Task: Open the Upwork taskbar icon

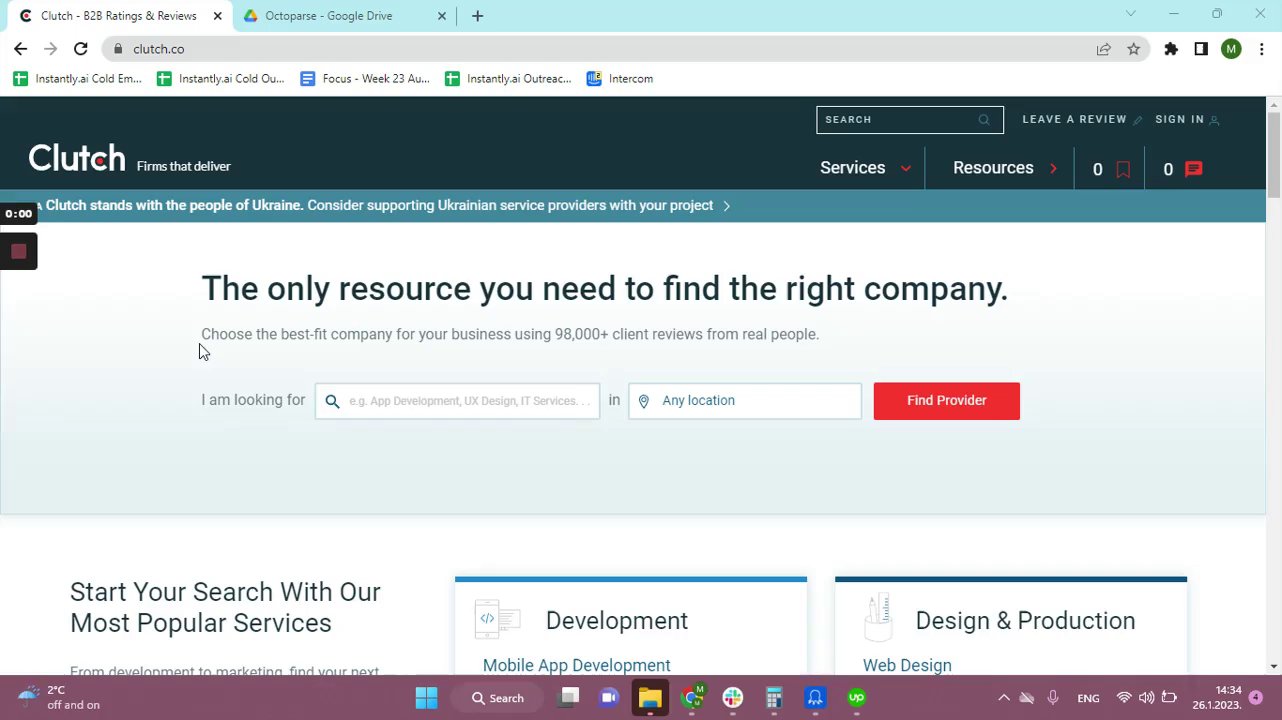Action: pos(857,698)
